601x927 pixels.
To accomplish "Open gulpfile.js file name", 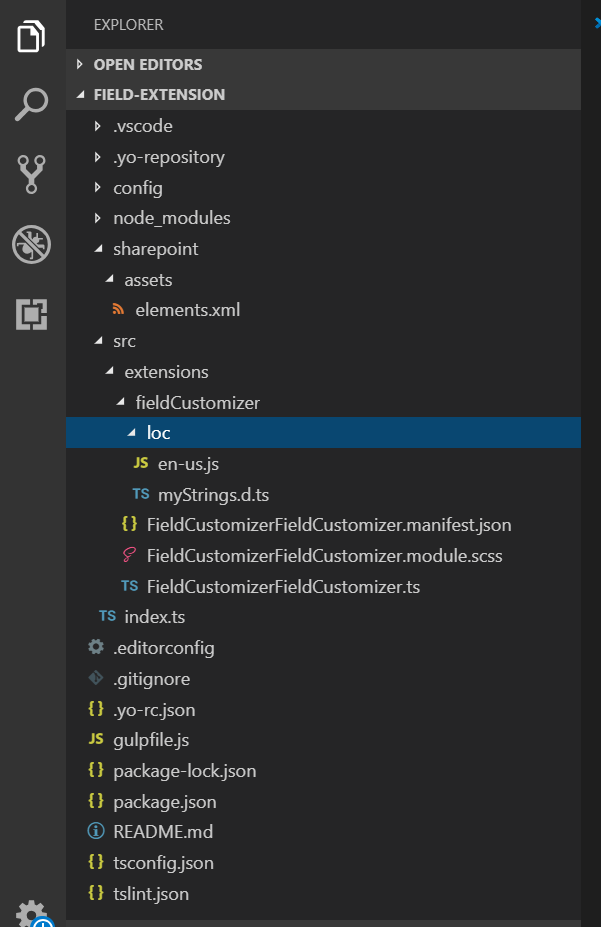I will (151, 740).
